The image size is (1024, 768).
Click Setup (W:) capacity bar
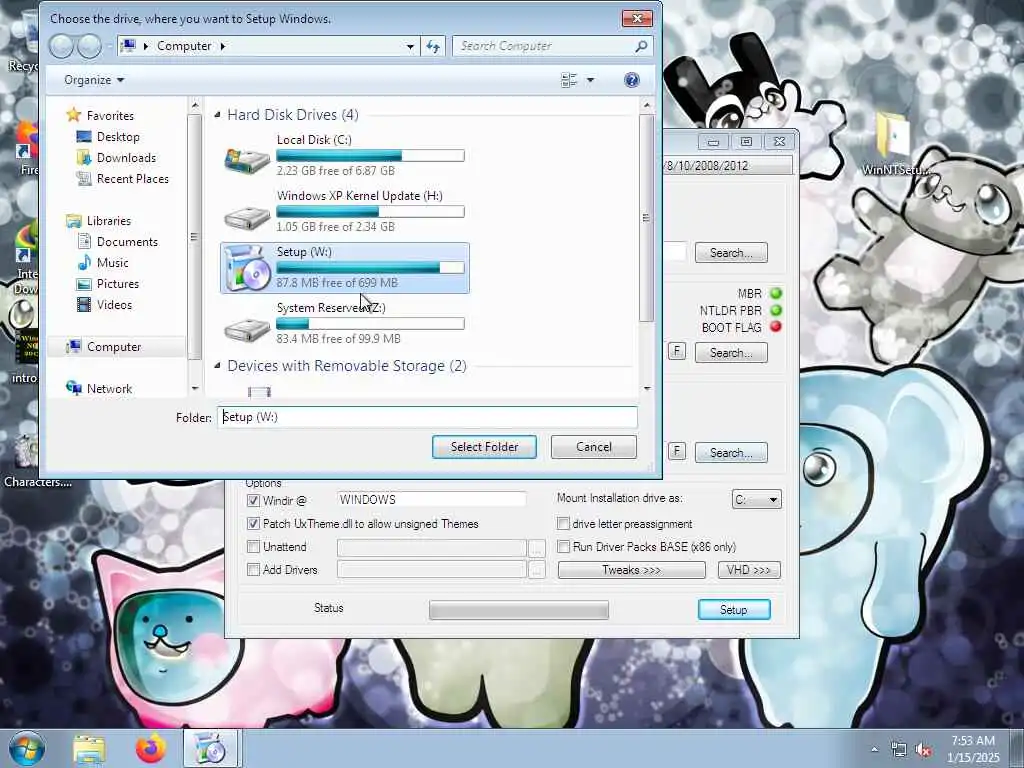(370, 268)
